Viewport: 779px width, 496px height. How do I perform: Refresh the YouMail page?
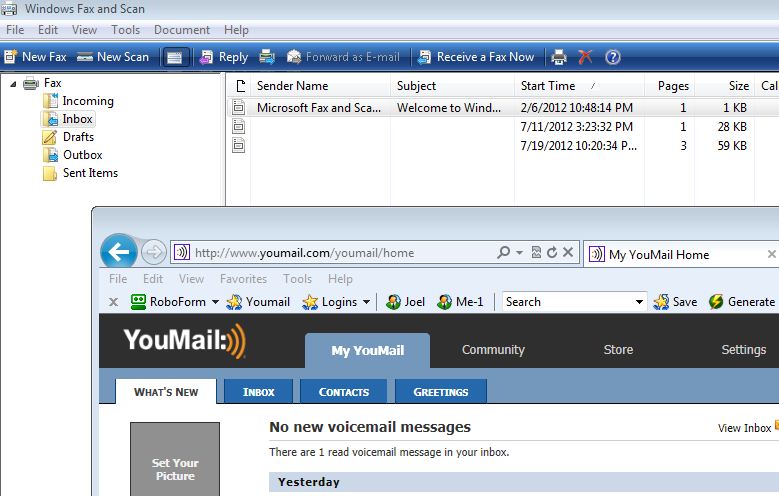point(552,252)
